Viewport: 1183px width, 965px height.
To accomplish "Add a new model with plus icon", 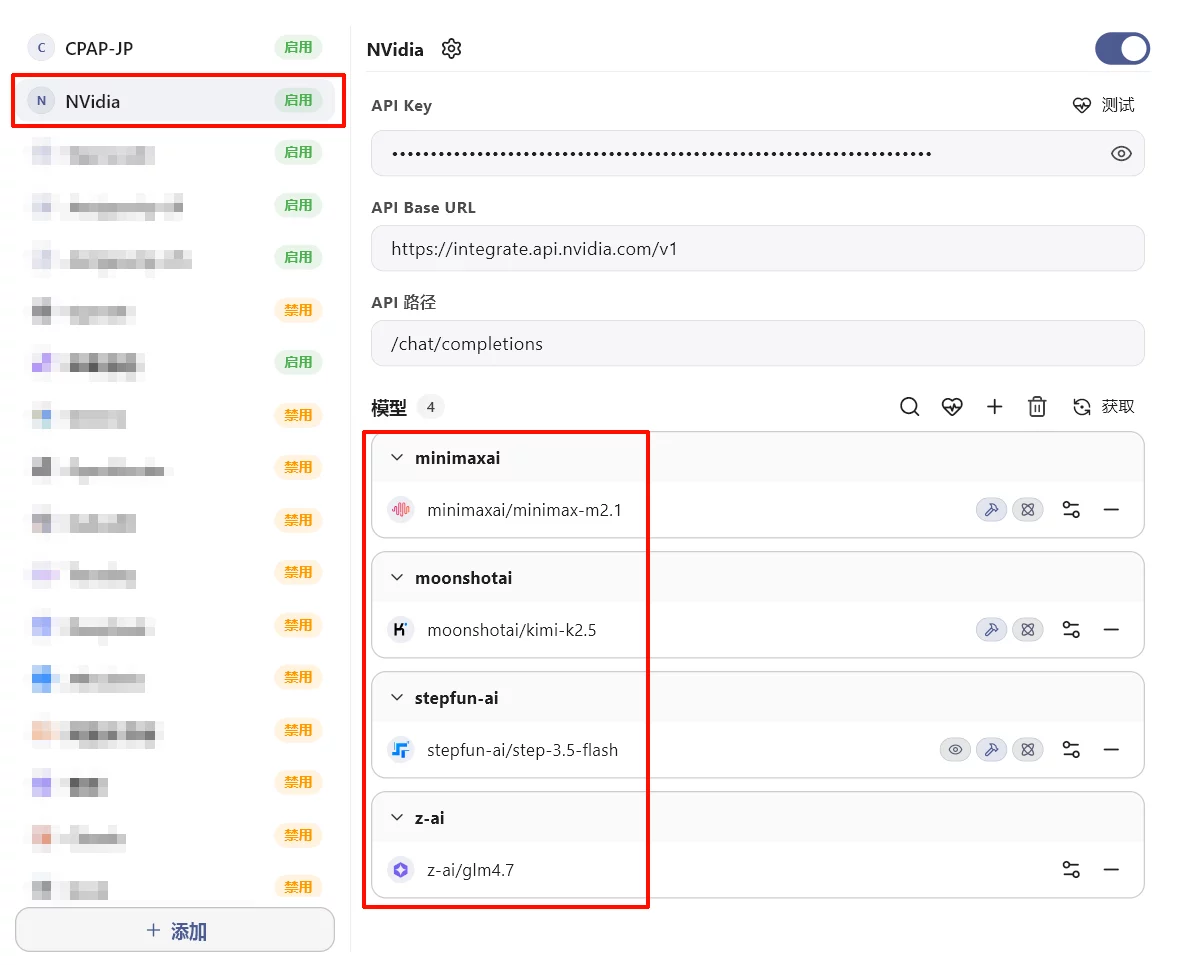I will [994, 407].
